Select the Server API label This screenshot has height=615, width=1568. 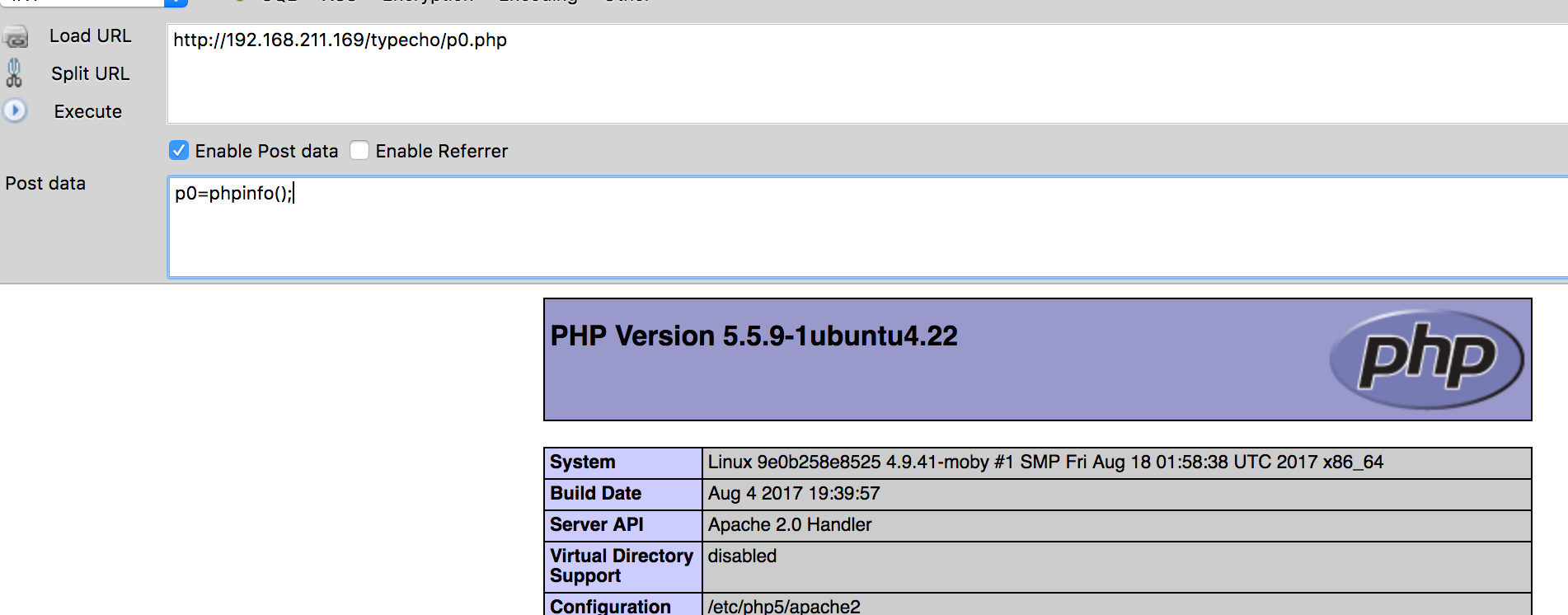tap(596, 525)
